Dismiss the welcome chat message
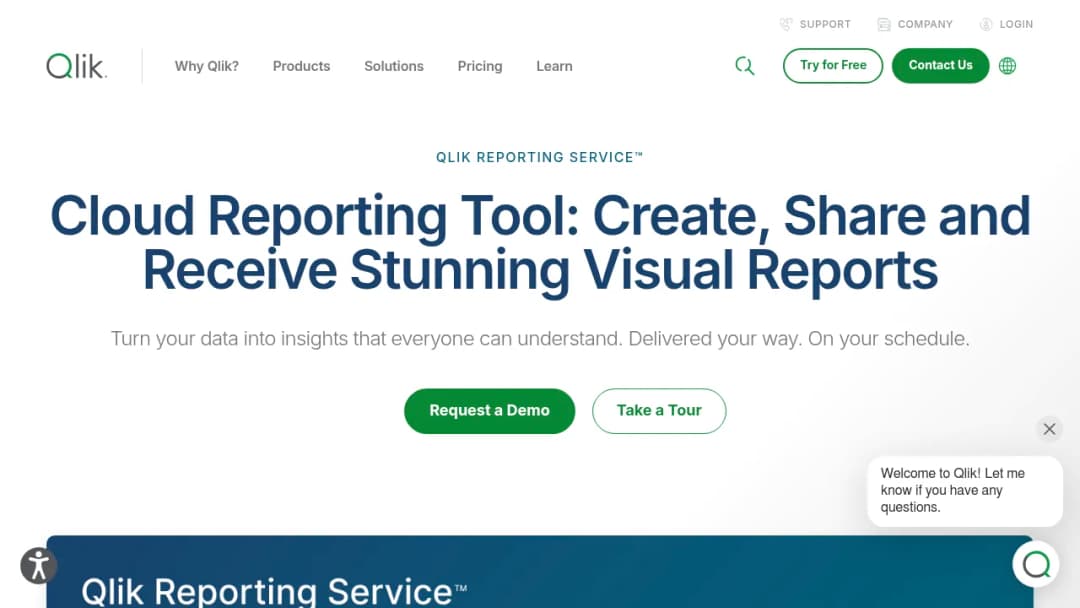The height and width of the screenshot is (608, 1080). tap(1049, 429)
